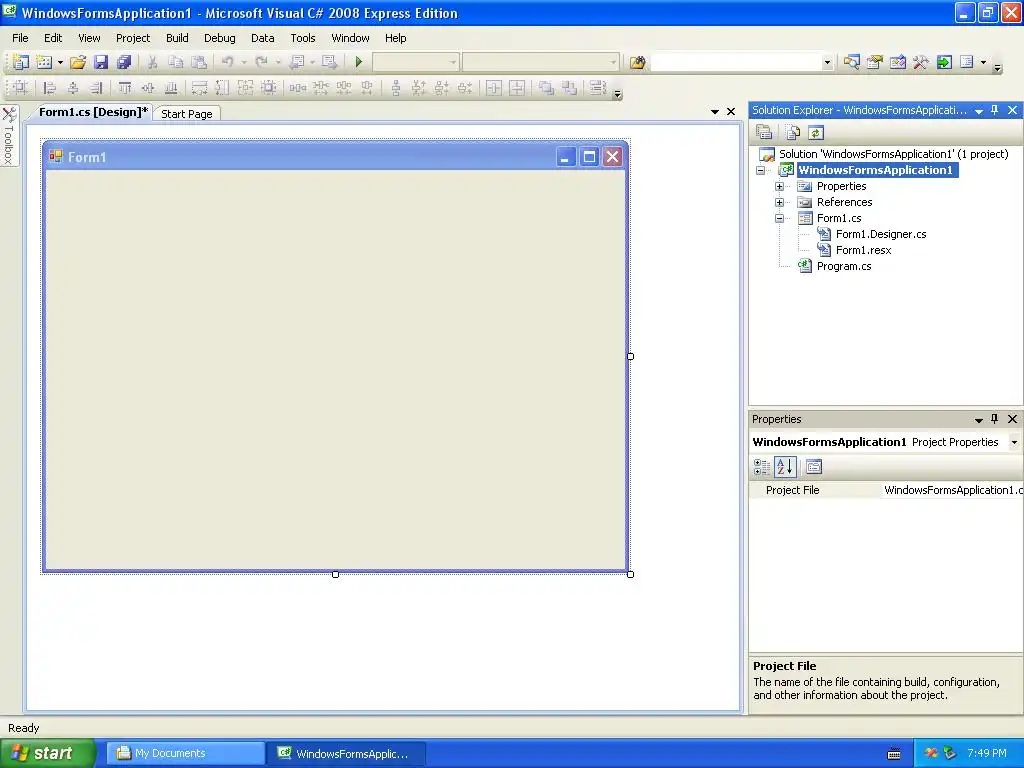The height and width of the screenshot is (768, 1024).
Task: Toggle auto-hide pin on Solution Explorer
Action: pyautogui.click(x=995, y=110)
